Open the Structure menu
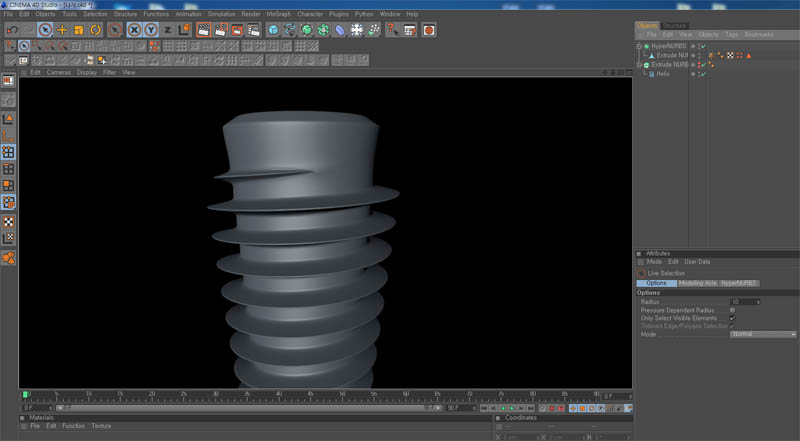The image size is (800, 441). 125,14
